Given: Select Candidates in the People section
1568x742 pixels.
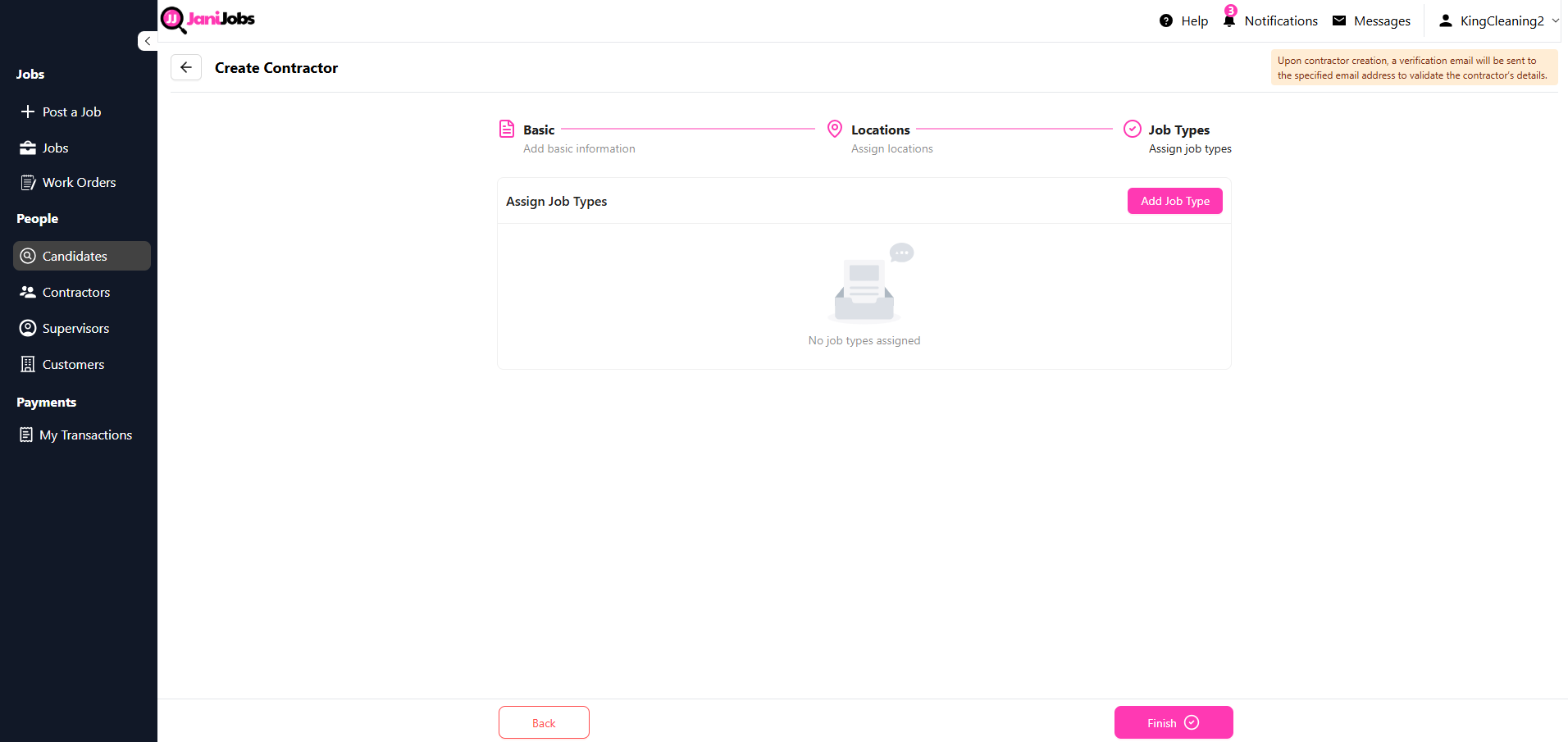Looking at the screenshot, I should pos(82,256).
